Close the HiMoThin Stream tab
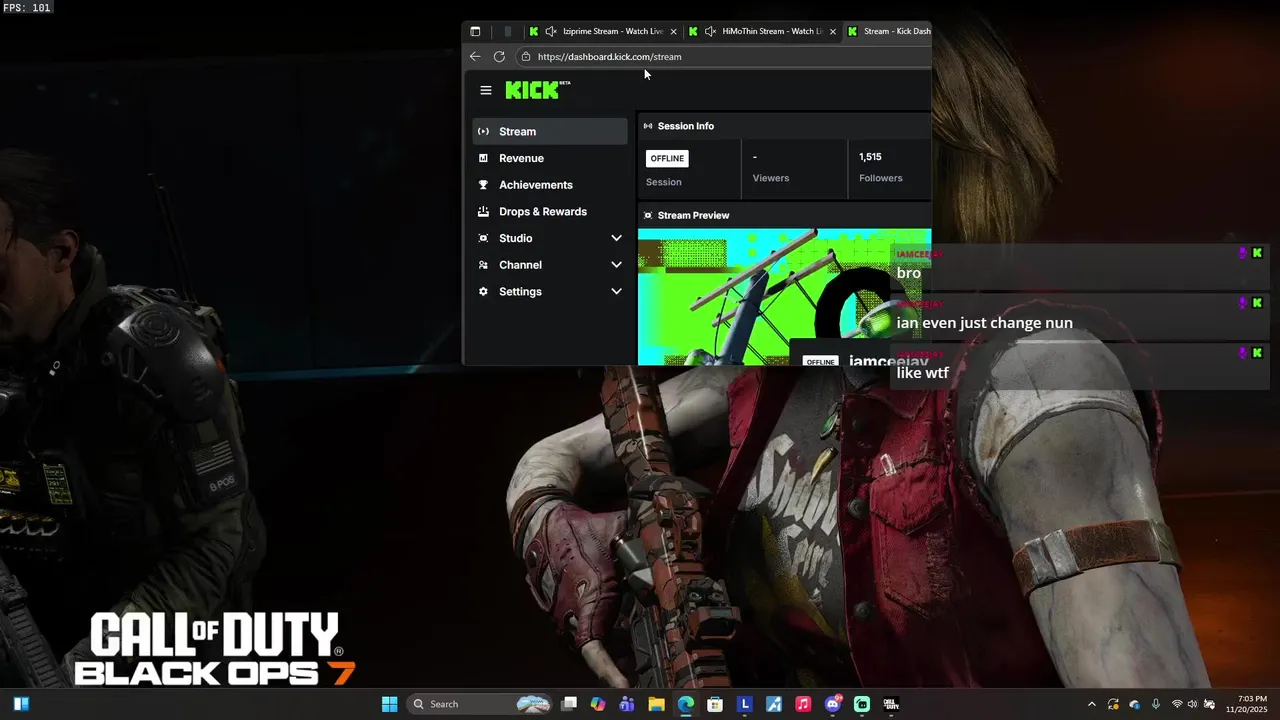This screenshot has height=720, width=1280. pos(833,32)
